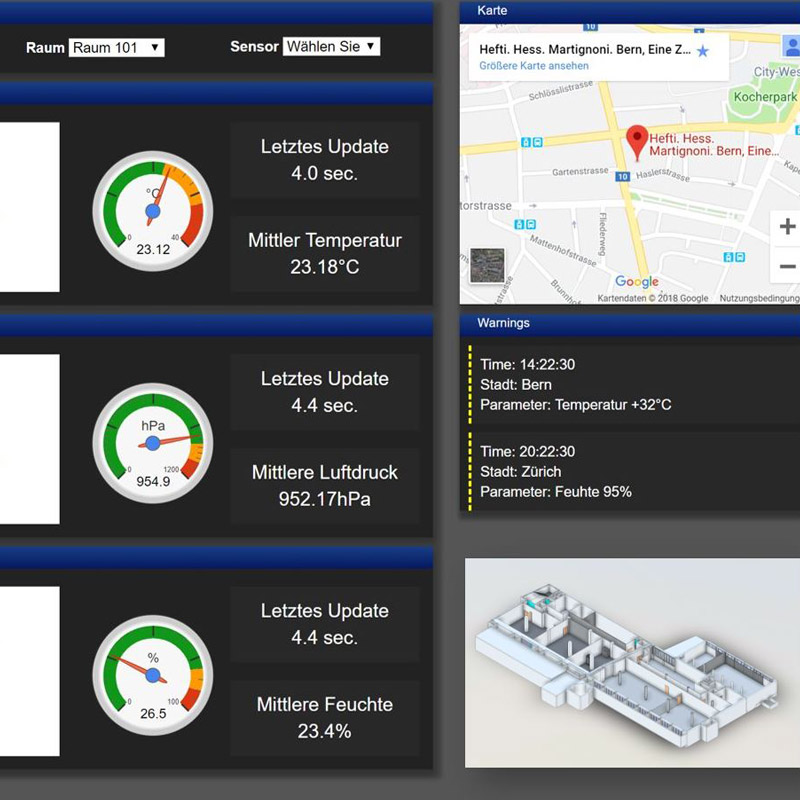Click 'Kartendaten © 2018 Google' text
Image resolution: width=800 pixels, height=800 pixels.
[653, 298]
